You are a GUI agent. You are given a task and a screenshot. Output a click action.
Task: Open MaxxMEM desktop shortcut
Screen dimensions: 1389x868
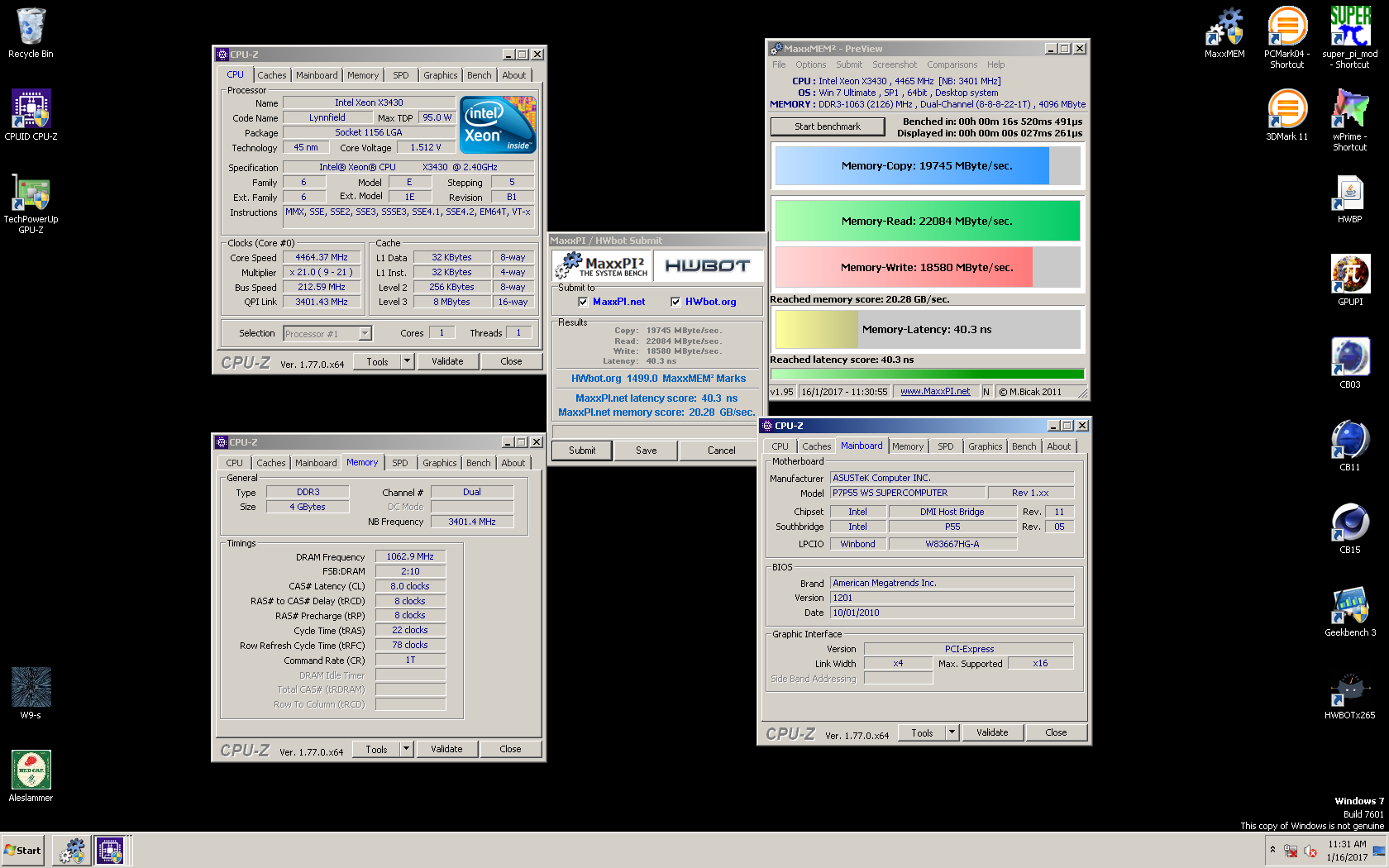pyautogui.click(x=1224, y=33)
